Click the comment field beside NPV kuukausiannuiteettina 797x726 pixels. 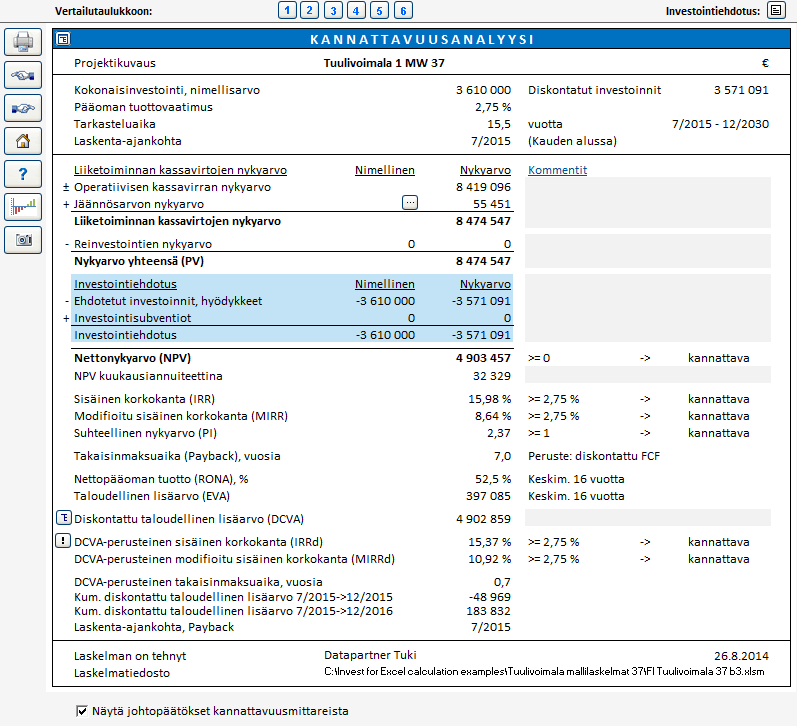[x=648, y=375]
